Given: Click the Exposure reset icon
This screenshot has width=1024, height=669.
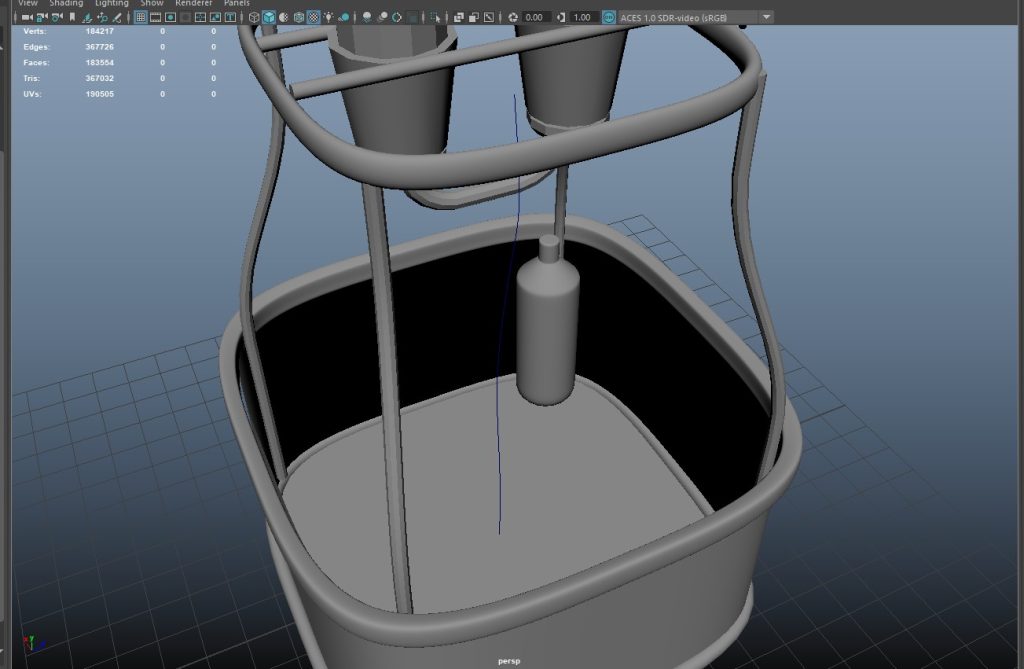Looking at the screenshot, I should 513,18.
